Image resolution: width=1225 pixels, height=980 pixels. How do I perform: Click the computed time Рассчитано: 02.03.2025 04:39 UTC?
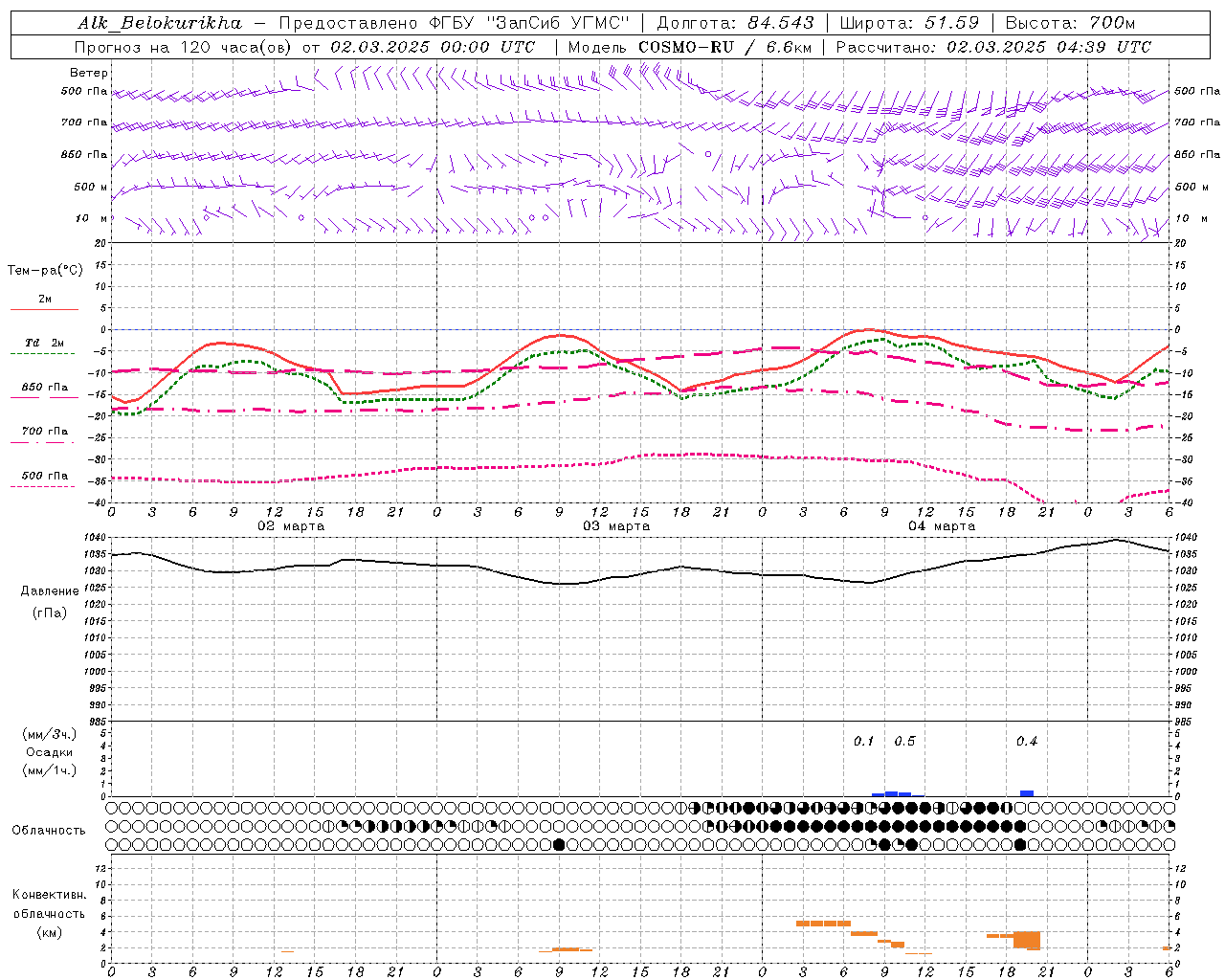(x=993, y=47)
